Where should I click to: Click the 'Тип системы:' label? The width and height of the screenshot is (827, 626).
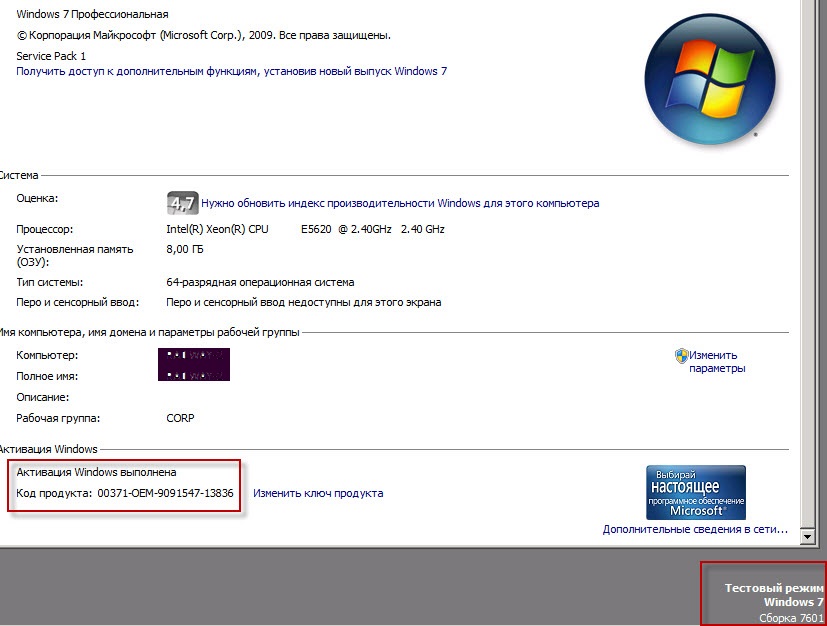click(50, 282)
